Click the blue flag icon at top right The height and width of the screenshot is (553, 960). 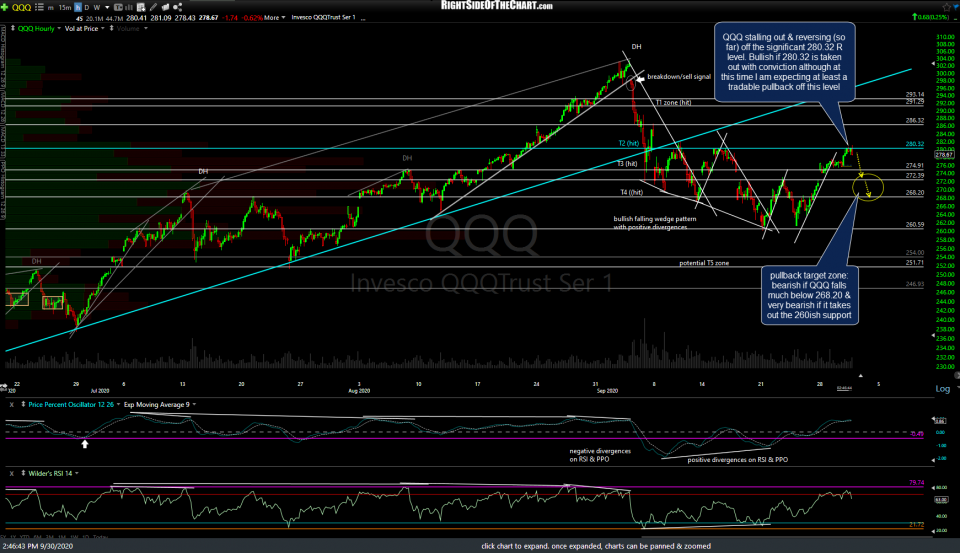(x=956, y=6)
